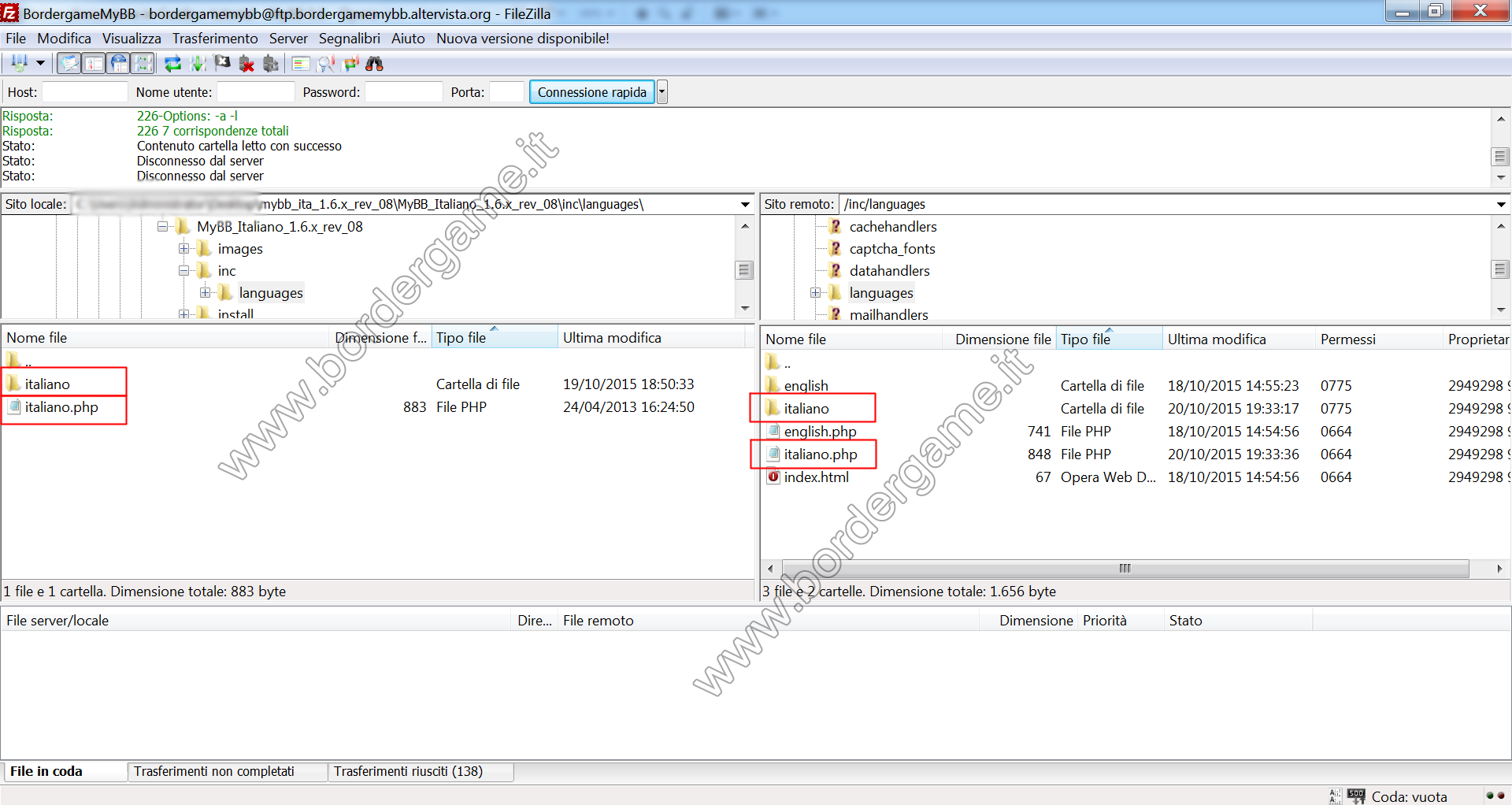
Task: Select datahandlers in the remote tree
Action: point(889,271)
